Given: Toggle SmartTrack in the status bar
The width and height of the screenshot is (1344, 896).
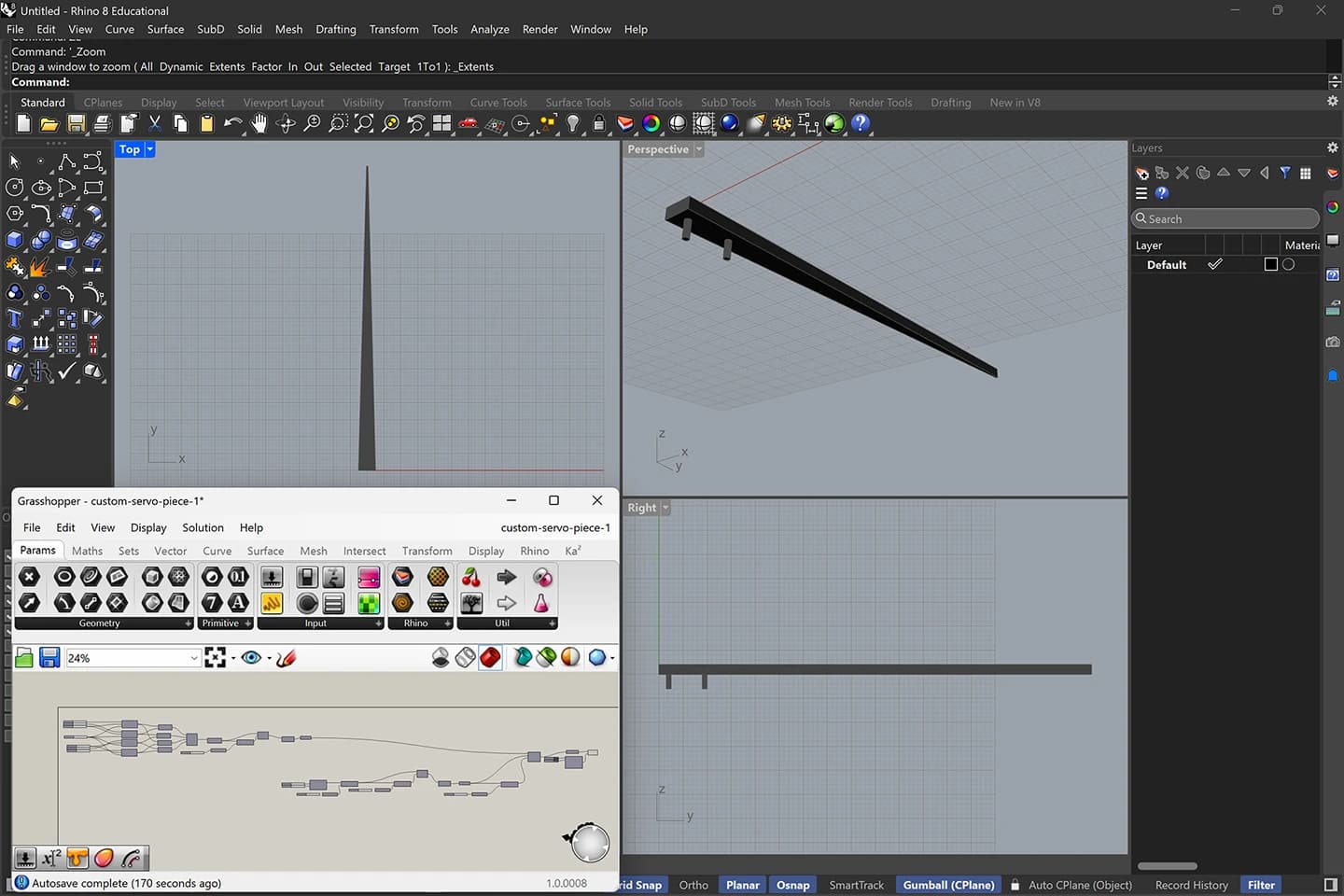Looking at the screenshot, I should [856, 885].
